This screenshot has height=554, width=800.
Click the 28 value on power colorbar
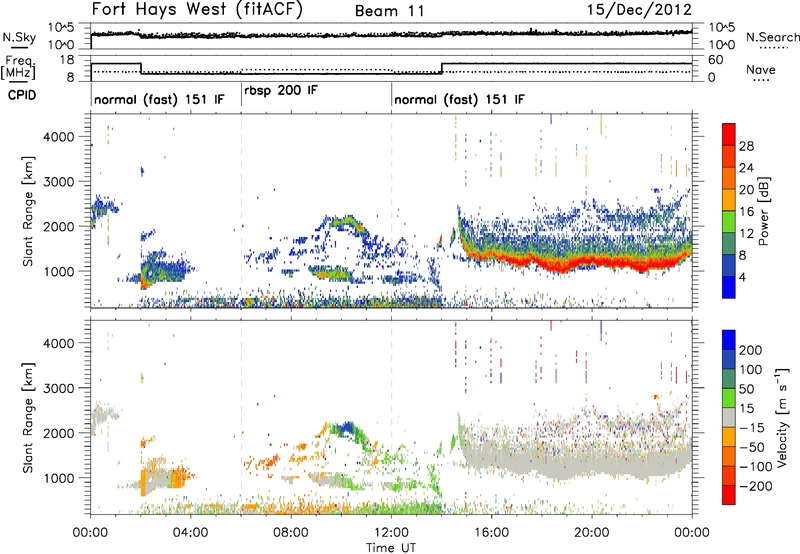[746, 146]
